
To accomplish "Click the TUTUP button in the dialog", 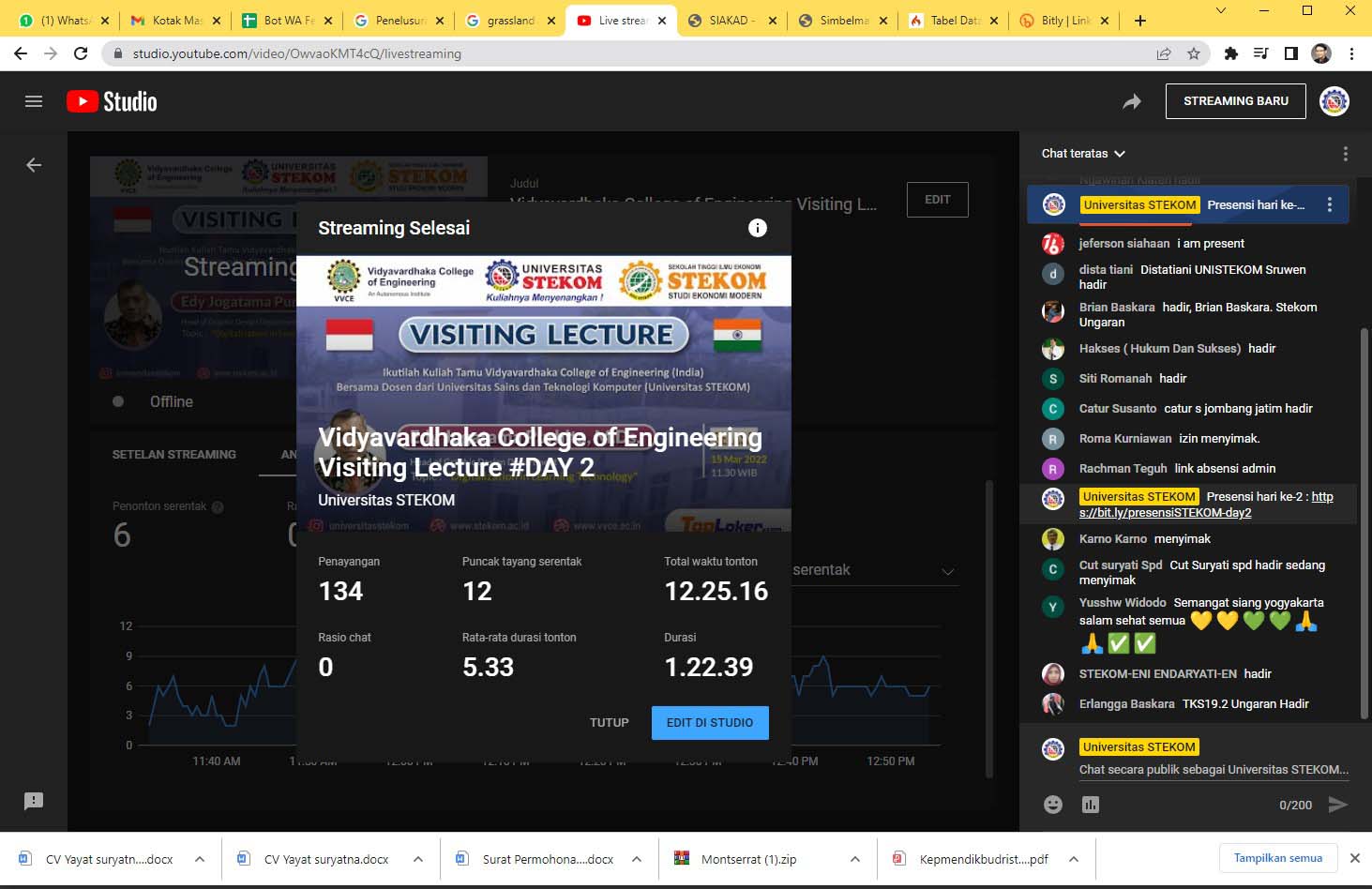I will pyautogui.click(x=610, y=723).
